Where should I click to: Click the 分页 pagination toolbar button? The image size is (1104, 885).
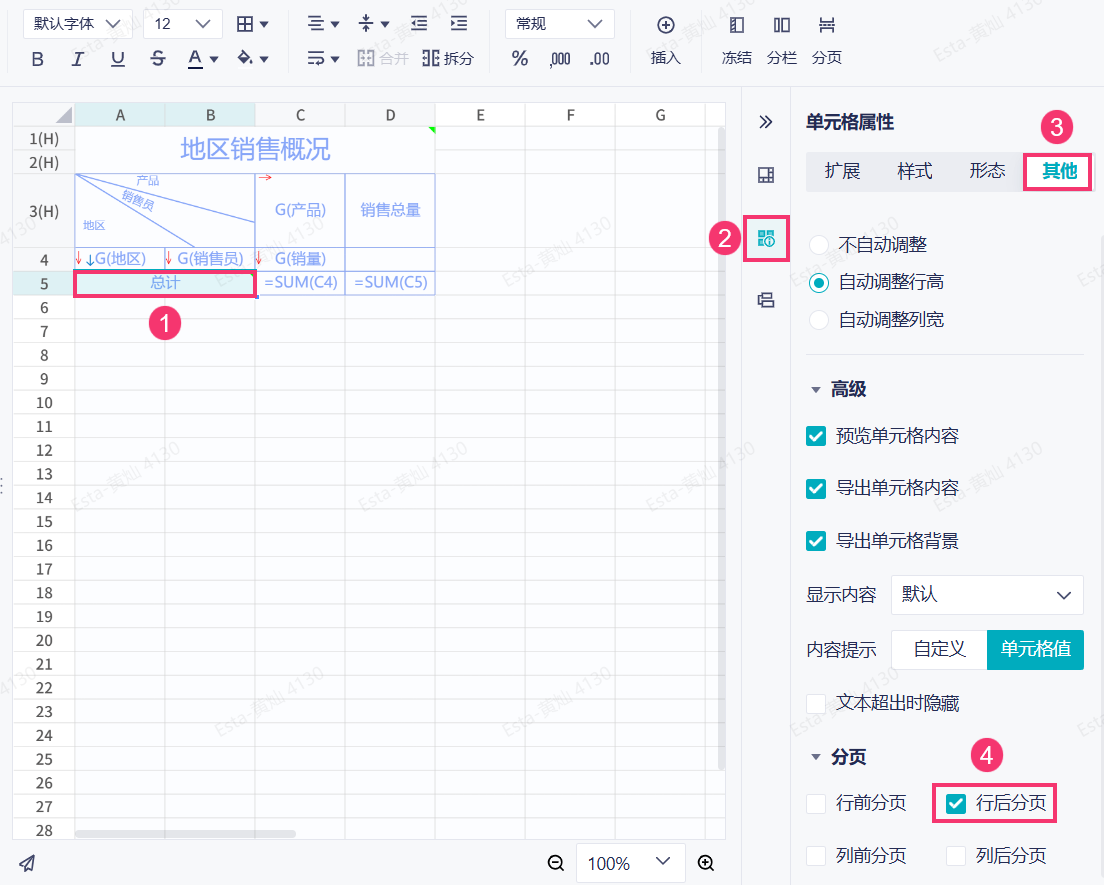[827, 41]
